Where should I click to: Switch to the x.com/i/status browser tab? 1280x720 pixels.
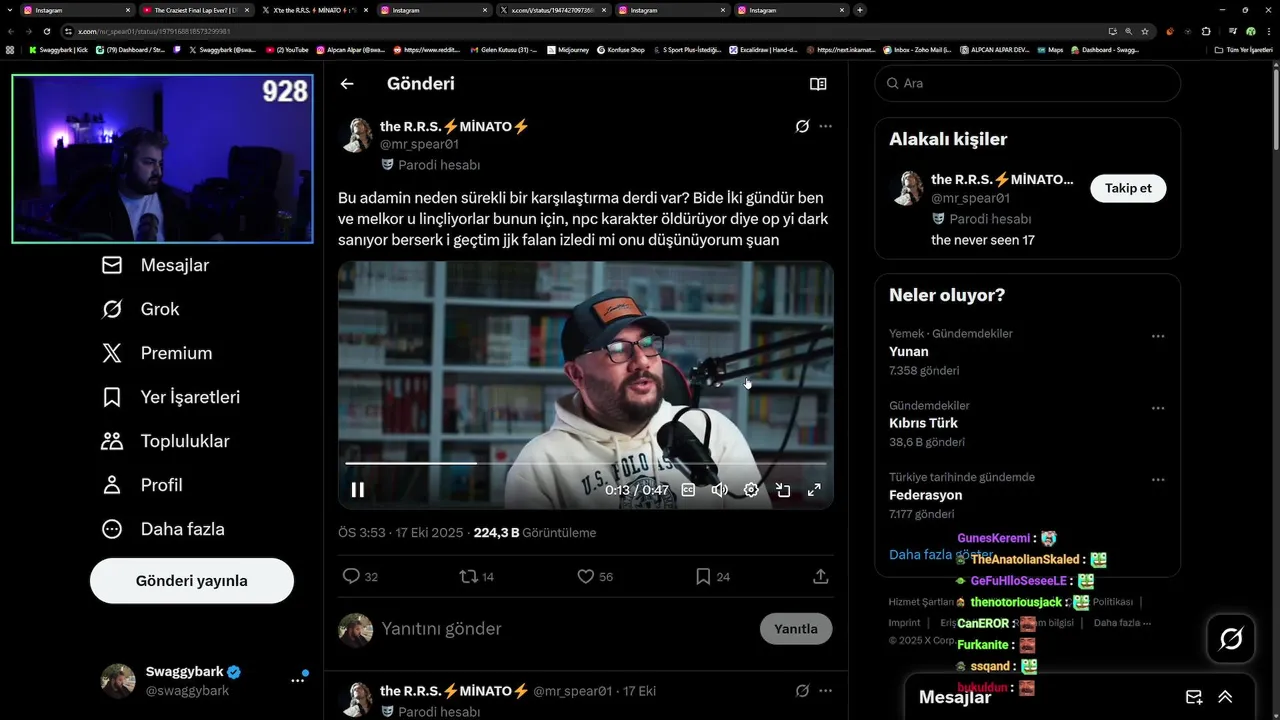[x=555, y=10]
